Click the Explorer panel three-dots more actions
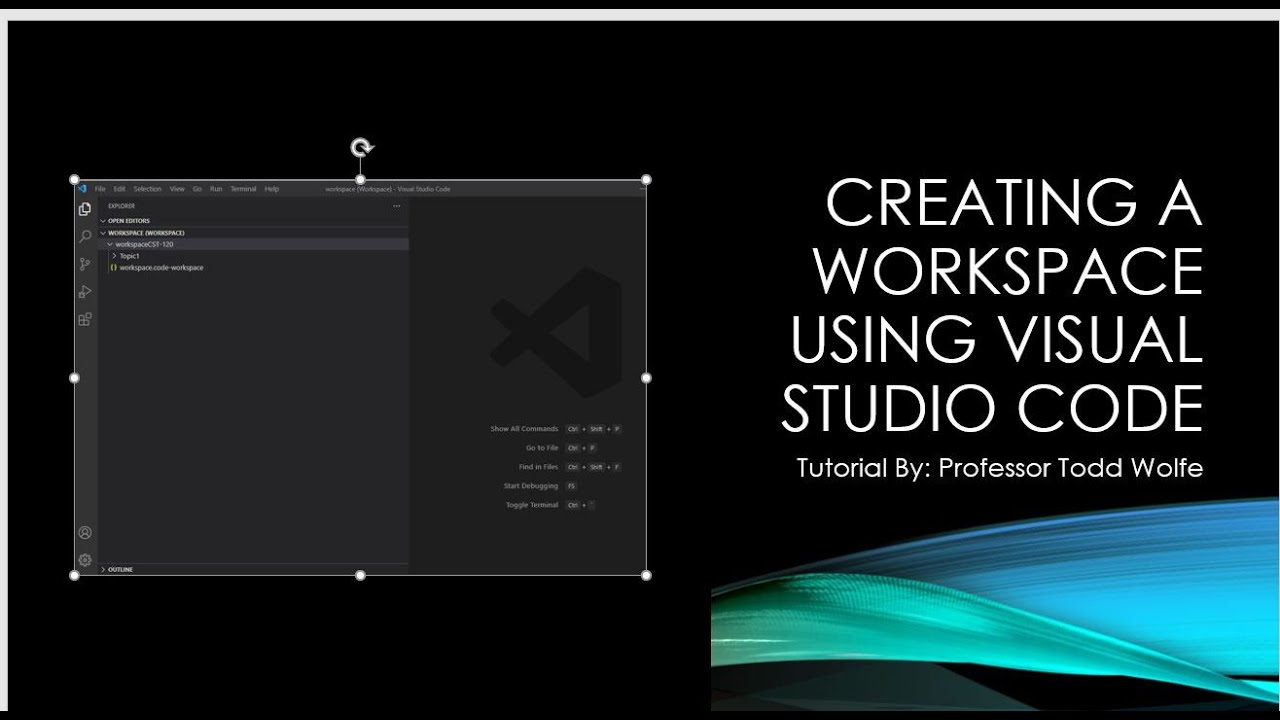This screenshot has width=1280, height=720. 396,206
